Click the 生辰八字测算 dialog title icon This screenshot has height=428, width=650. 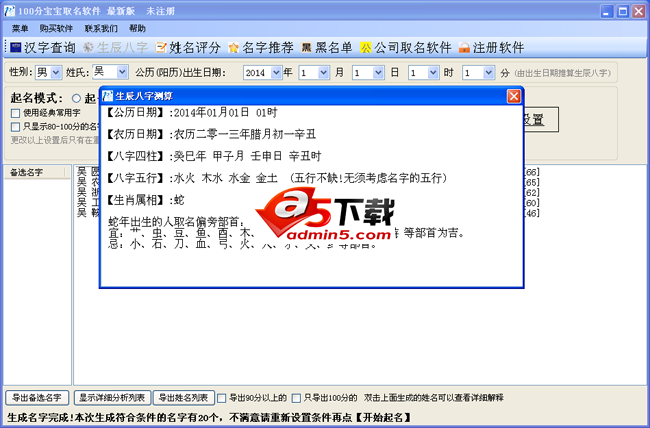tap(108, 96)
